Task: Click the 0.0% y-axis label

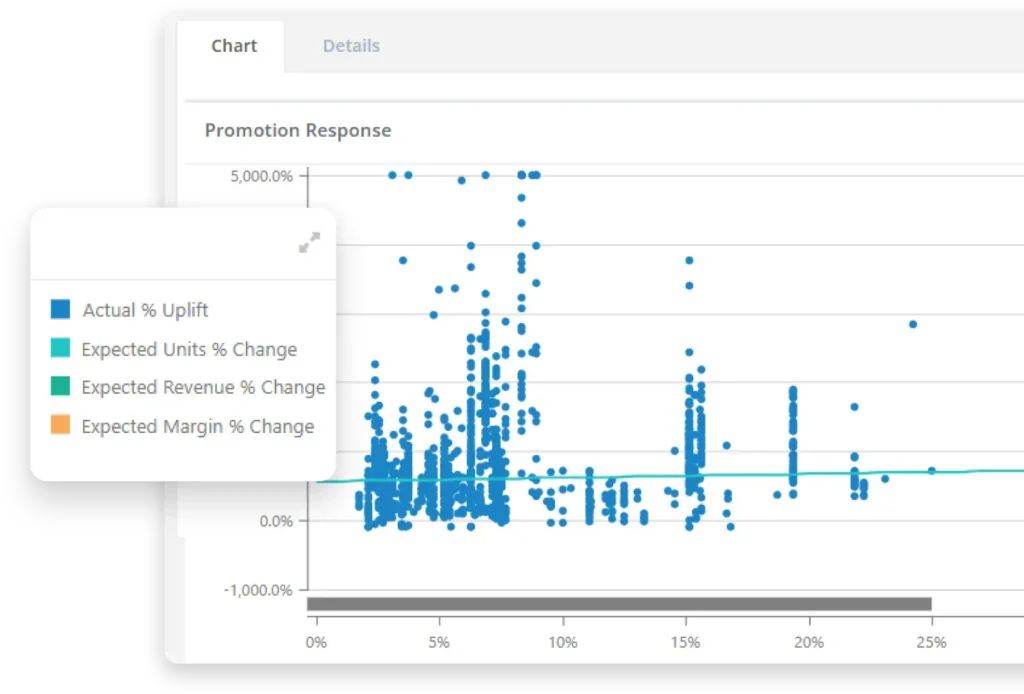Action: (276, 521)
